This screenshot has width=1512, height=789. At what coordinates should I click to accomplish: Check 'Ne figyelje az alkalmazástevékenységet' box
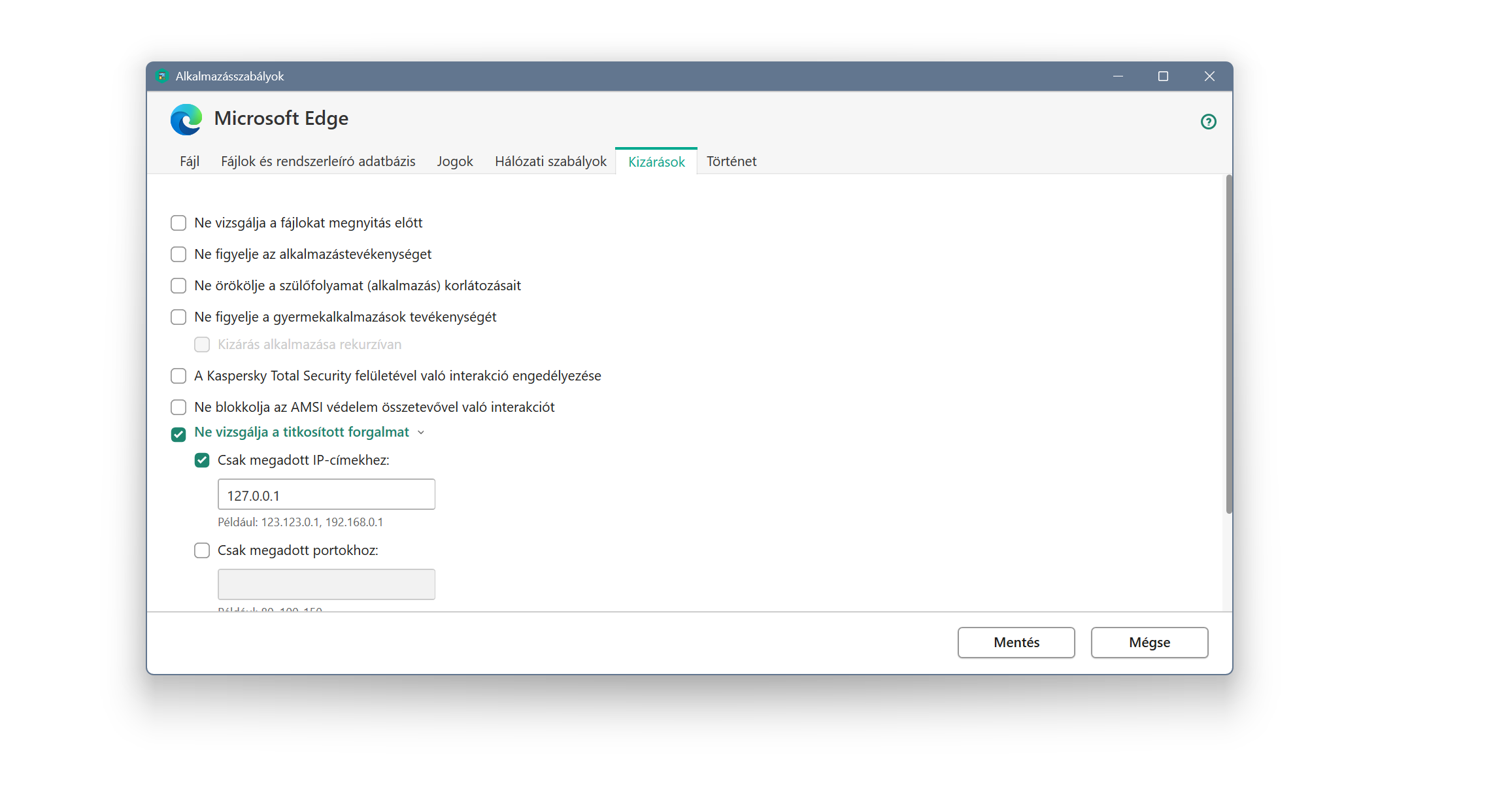click(x=178, y=254)
